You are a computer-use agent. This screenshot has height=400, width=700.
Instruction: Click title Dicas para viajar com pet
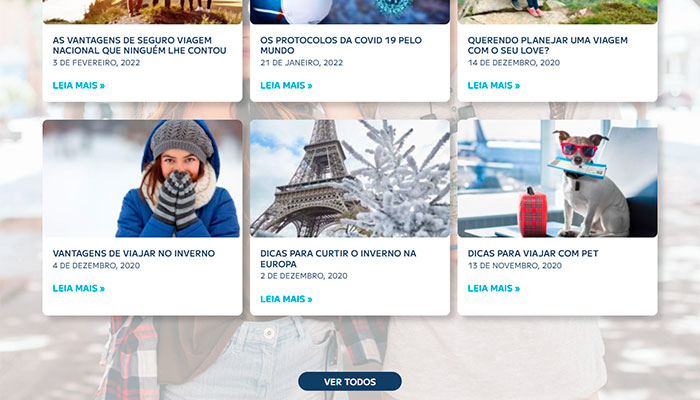click(533, 253)
